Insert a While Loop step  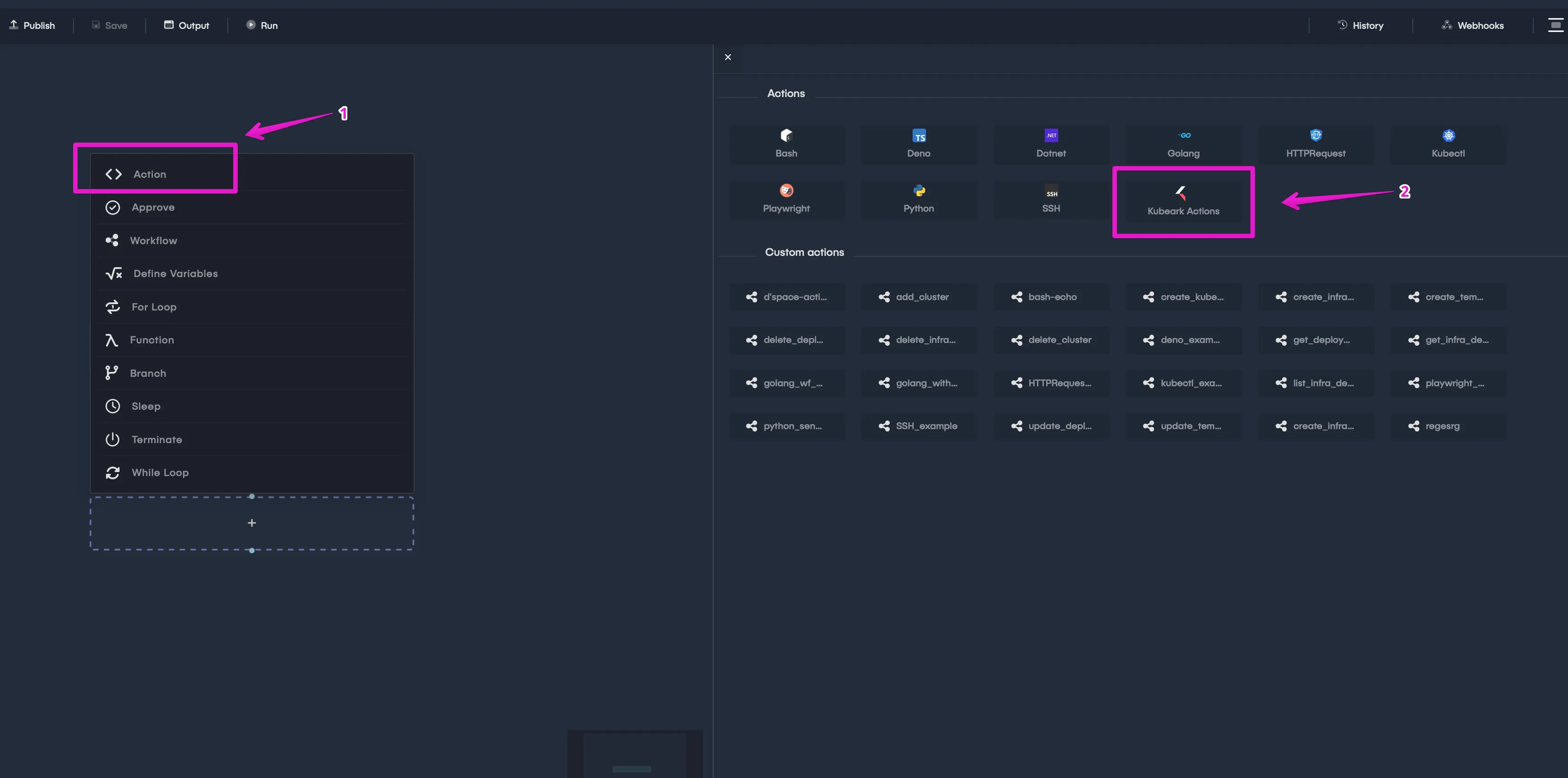251,473
